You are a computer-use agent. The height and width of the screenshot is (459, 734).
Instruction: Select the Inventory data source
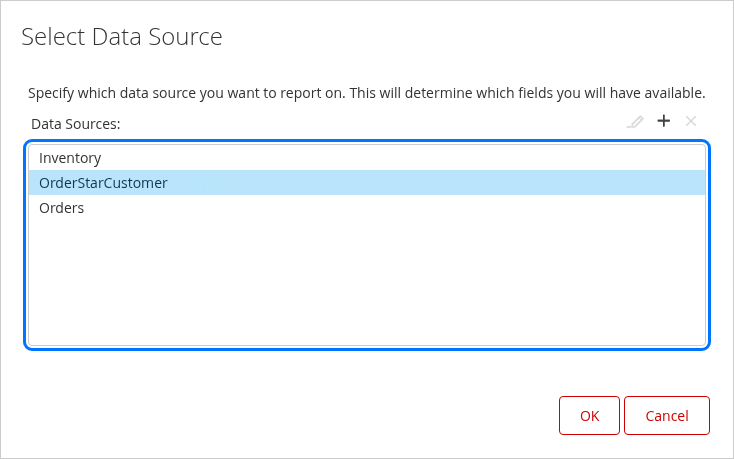point(70,158)
